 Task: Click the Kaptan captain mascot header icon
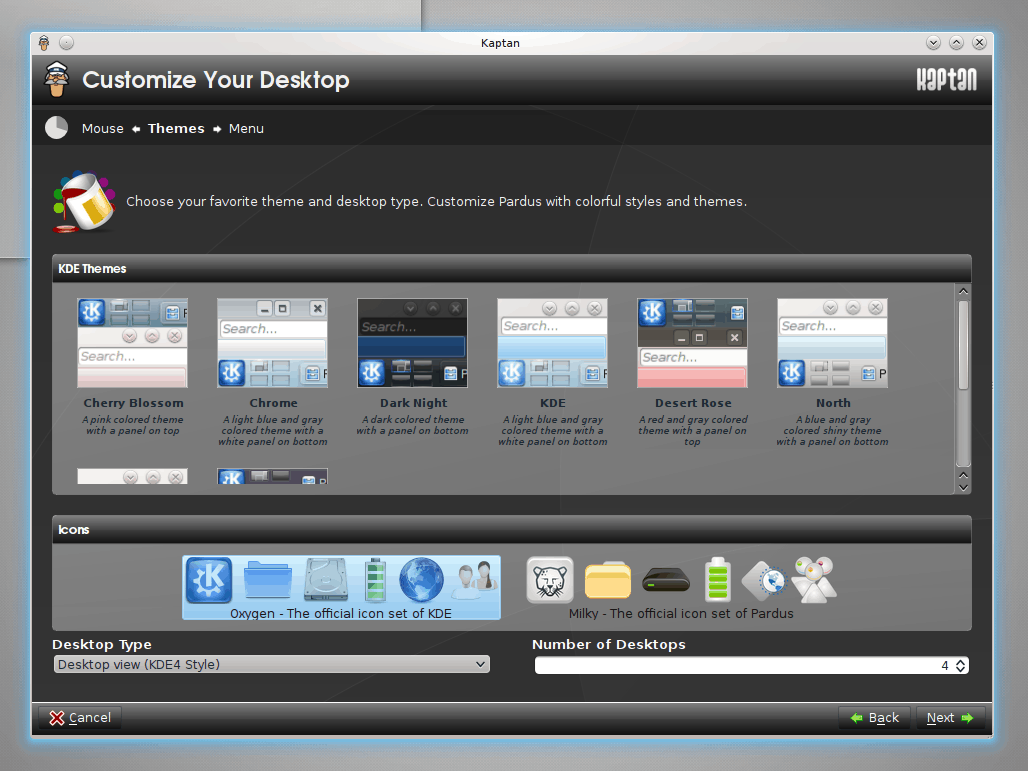57,79
